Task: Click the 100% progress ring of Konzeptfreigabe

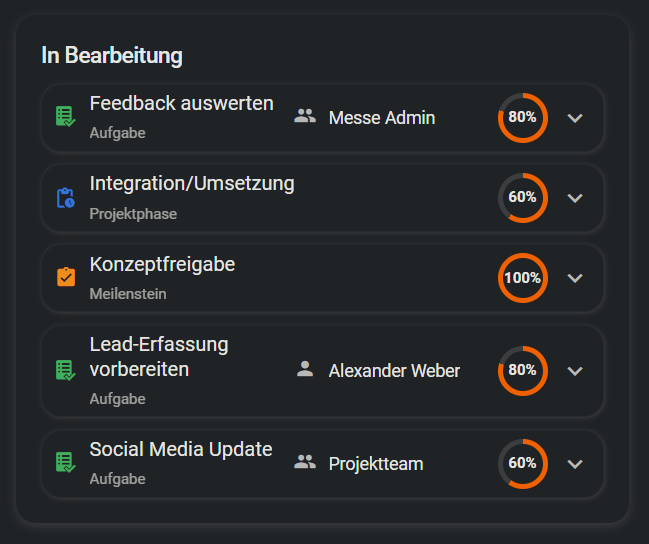Action: point(522,277)
